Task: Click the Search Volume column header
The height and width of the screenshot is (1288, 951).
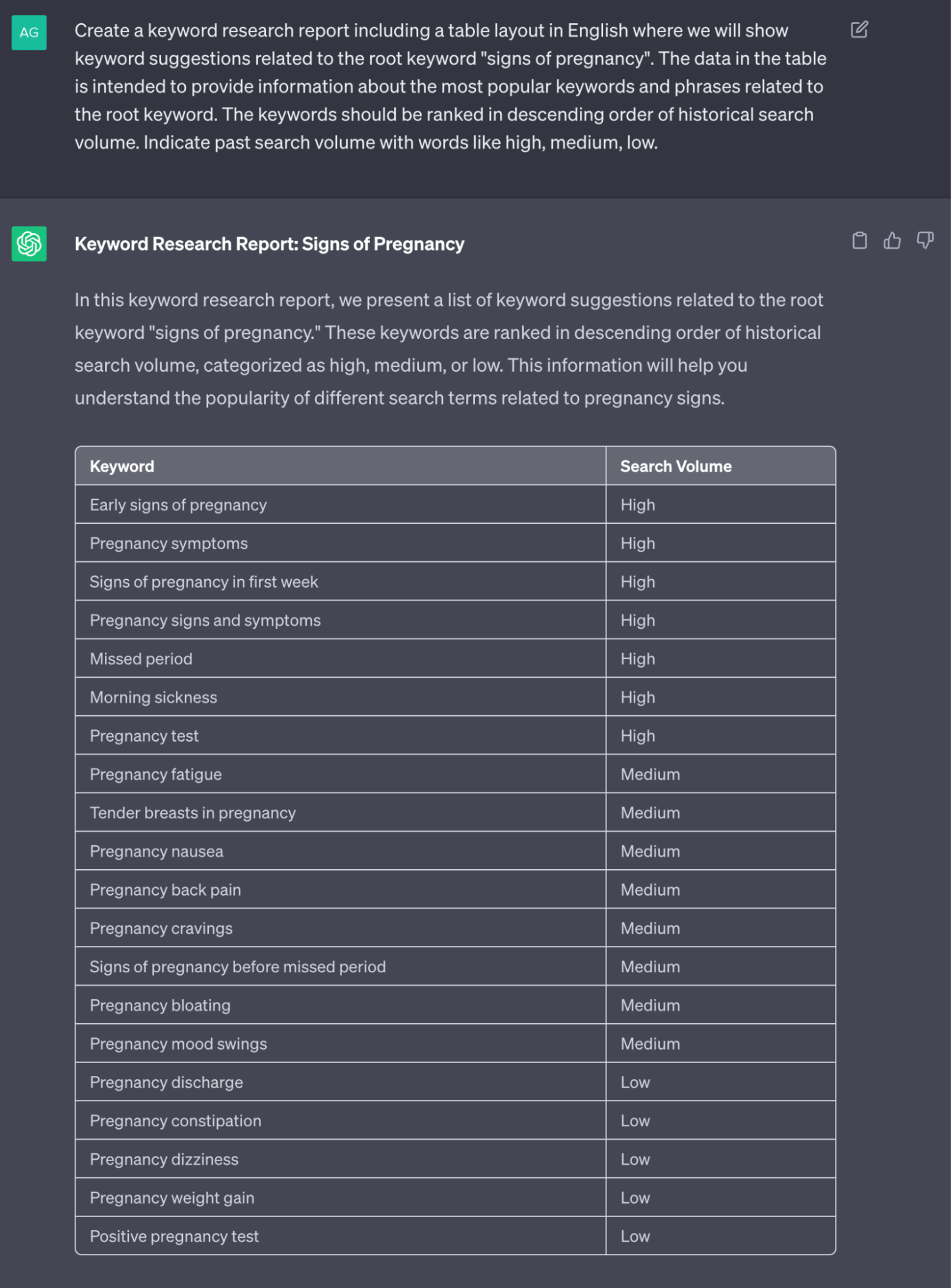Action: click(x=720, y=466)
